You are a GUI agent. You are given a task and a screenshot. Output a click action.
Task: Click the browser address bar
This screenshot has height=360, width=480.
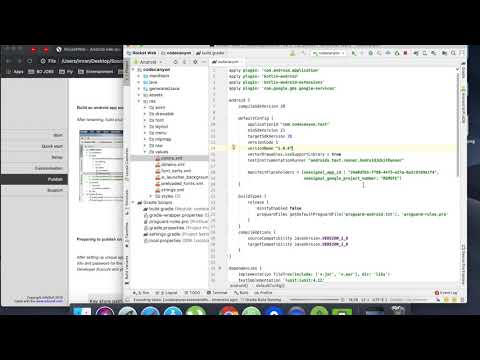[81, 61]
